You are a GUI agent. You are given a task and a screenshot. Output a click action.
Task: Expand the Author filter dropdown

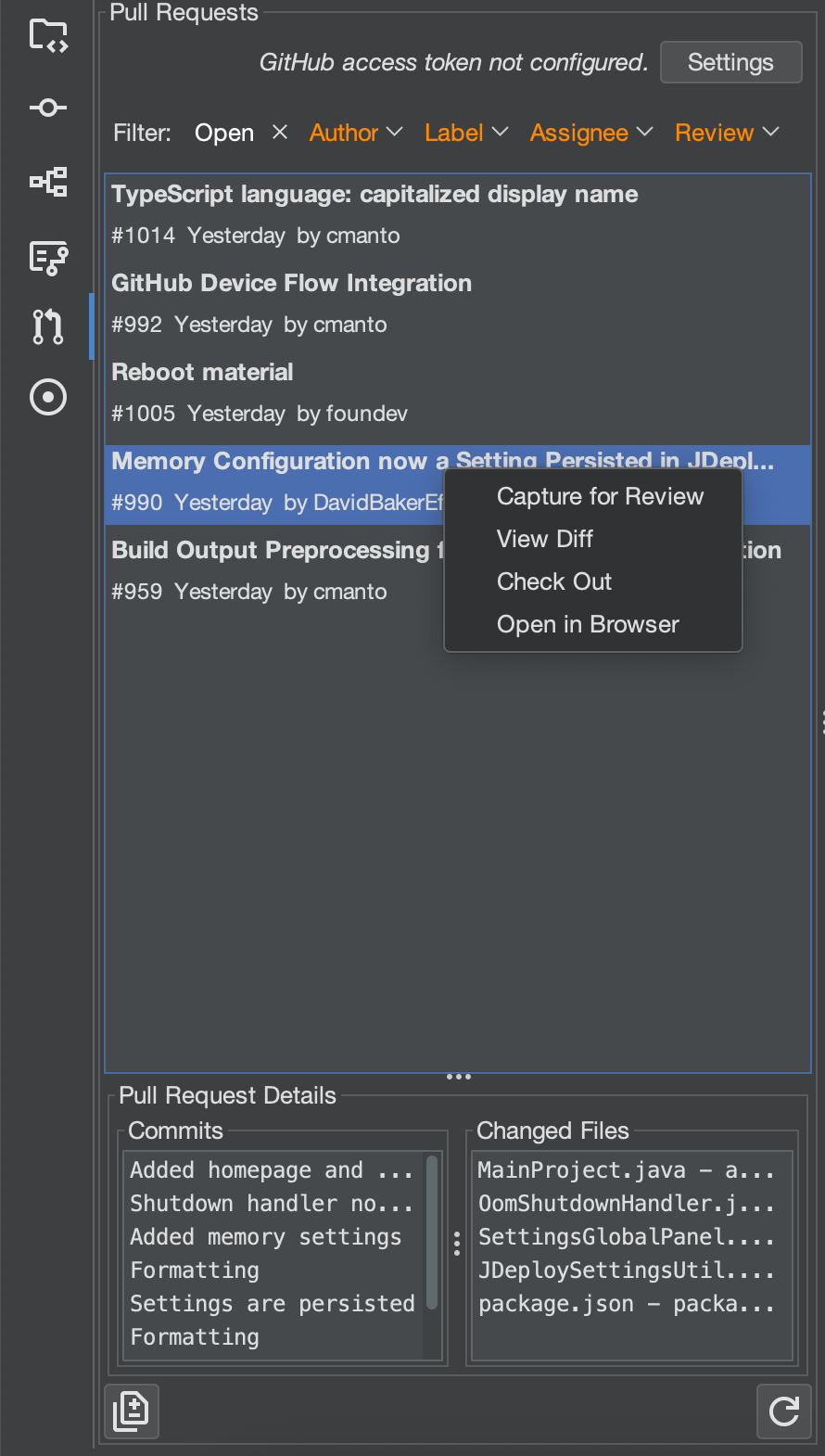pos(356,133)
